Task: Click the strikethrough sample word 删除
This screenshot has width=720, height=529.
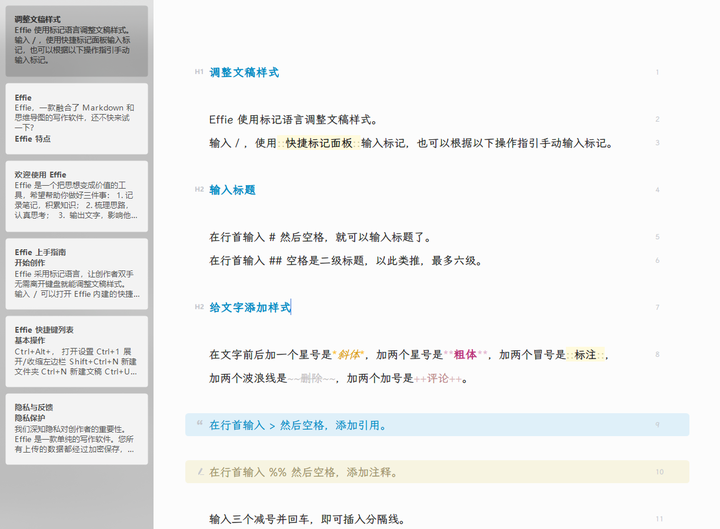Action: [311, 378]
